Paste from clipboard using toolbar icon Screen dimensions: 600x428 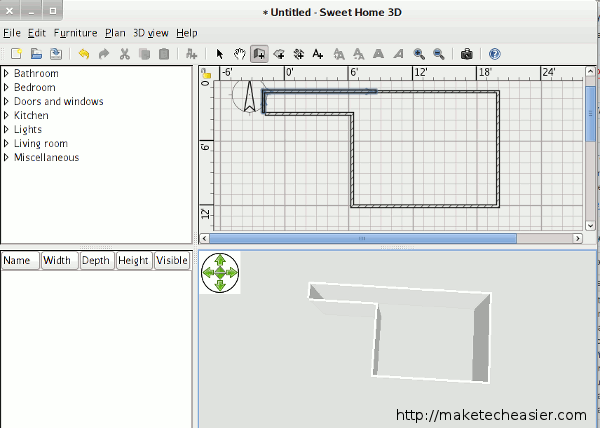click(x=164, y=54)
